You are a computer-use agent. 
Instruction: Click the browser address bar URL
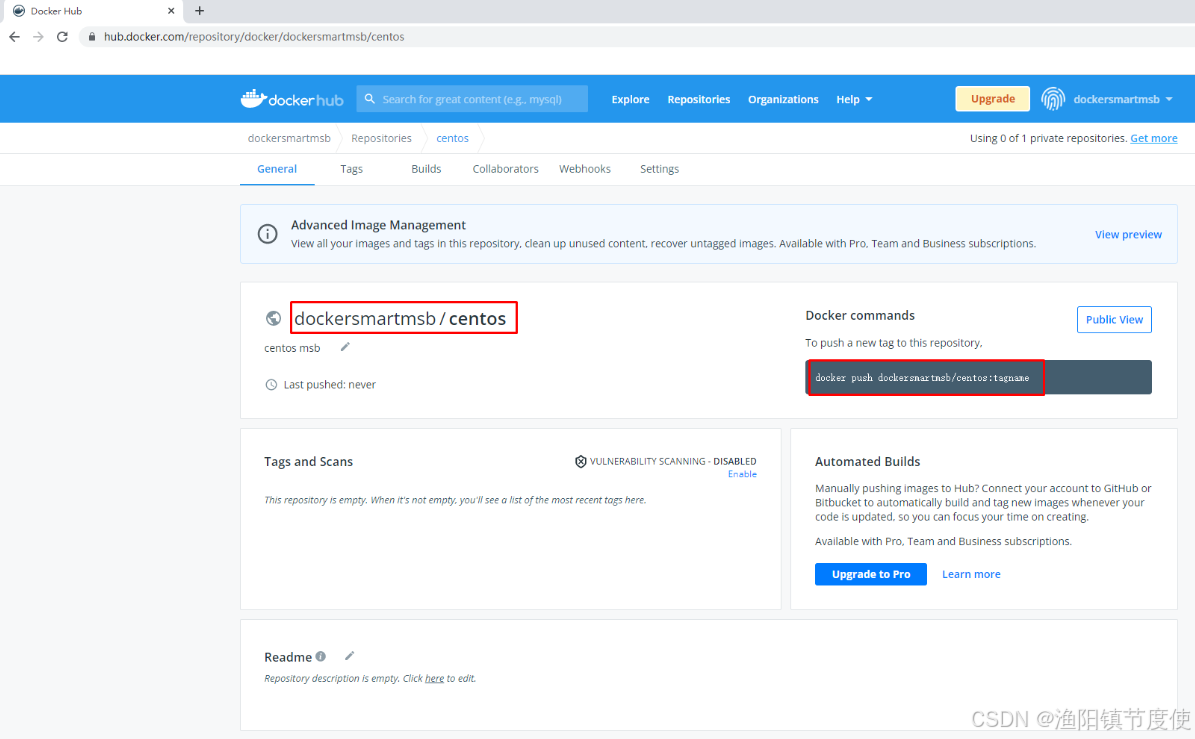tap(254, 37)
